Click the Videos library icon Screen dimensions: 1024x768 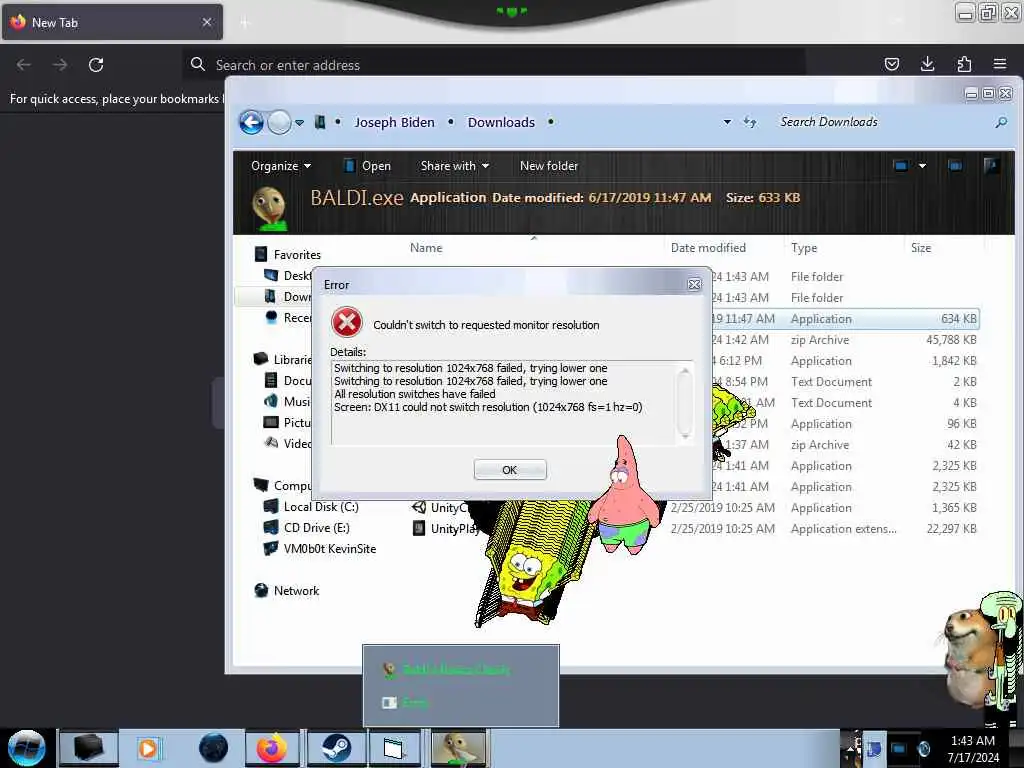271,443
